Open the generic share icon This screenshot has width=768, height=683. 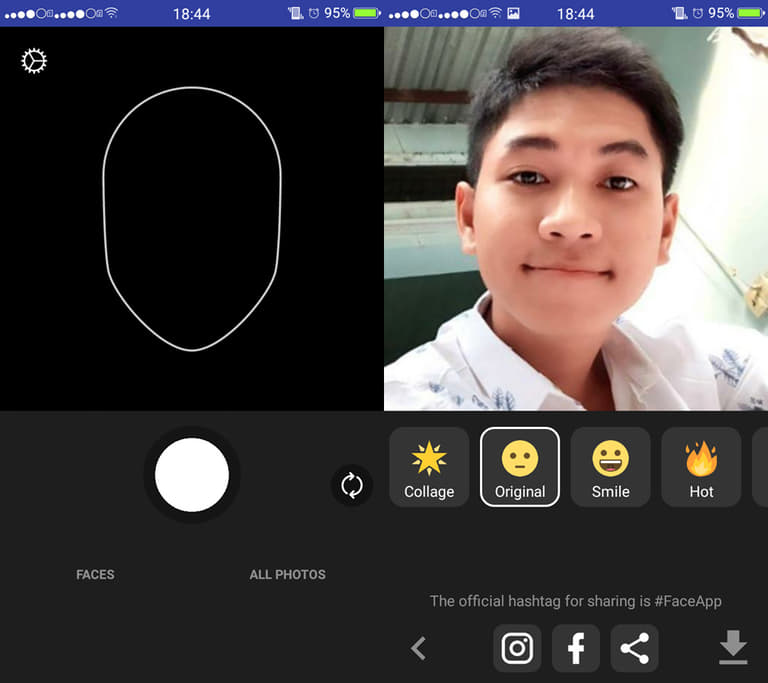(x=634, y=648)
